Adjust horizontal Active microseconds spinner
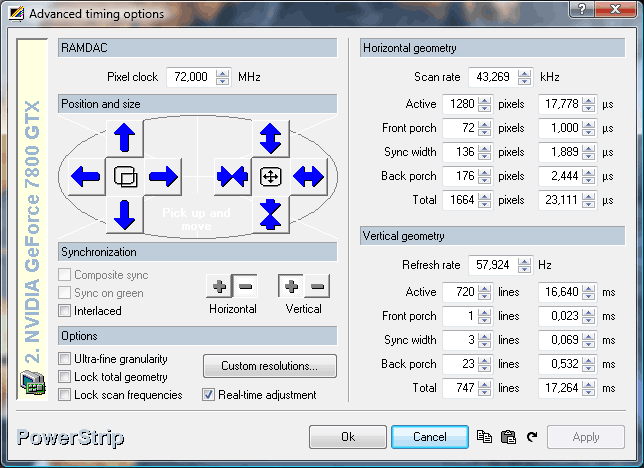The height and width of the screenshot is (468, 644). click(x=589, y=104)
